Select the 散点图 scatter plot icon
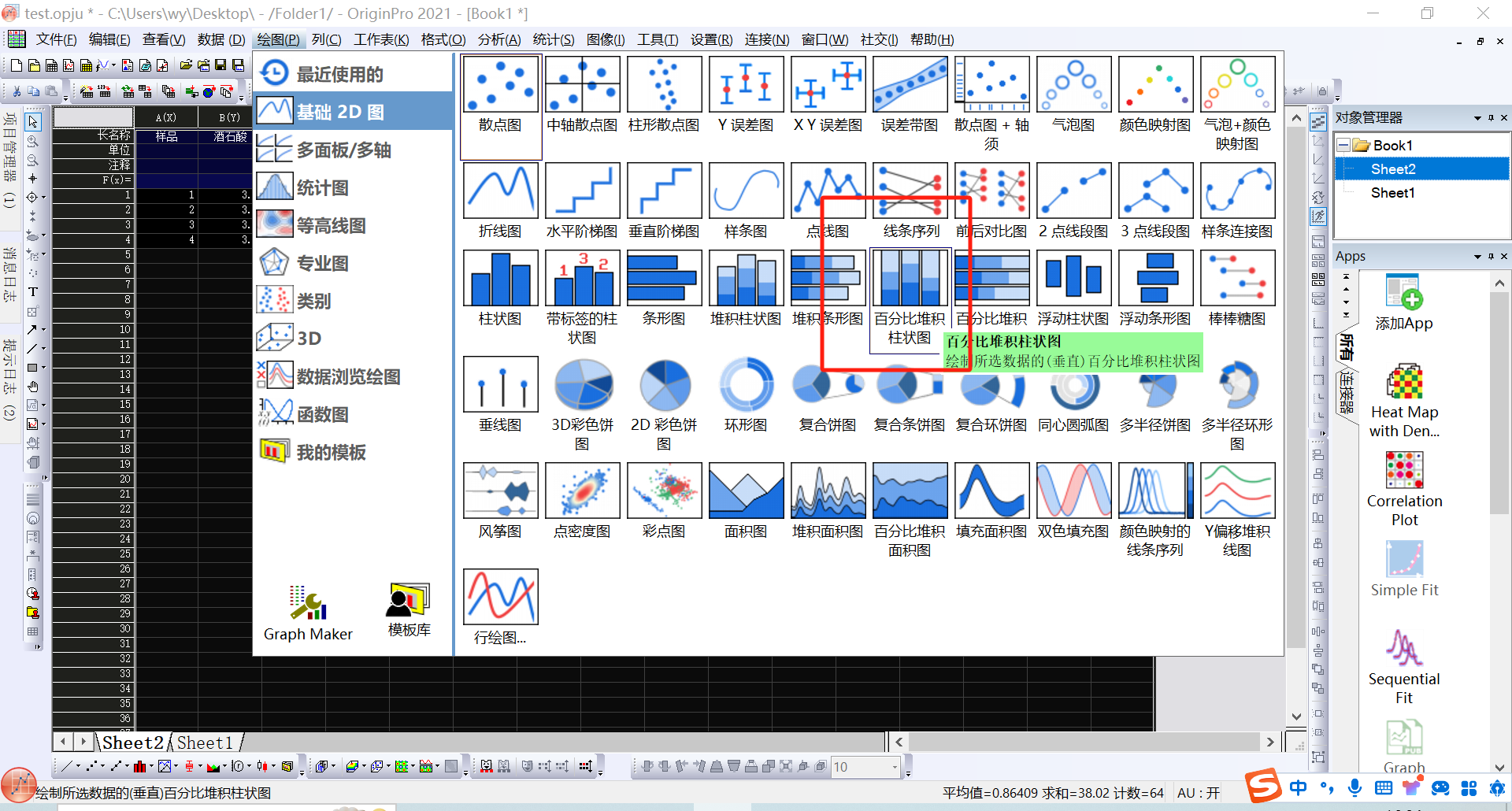 (x=501, y=85)
